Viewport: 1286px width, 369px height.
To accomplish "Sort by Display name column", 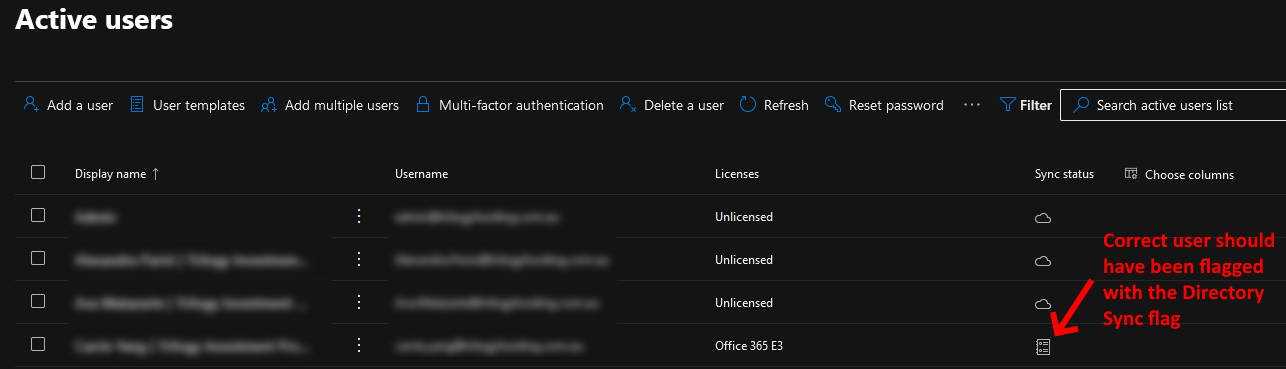I will coord(117,174).
